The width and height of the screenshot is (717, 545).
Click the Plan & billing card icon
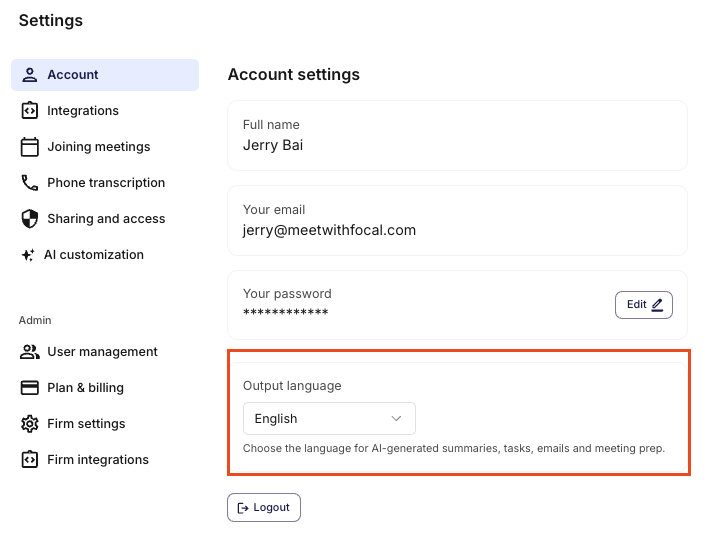point(30,388)
